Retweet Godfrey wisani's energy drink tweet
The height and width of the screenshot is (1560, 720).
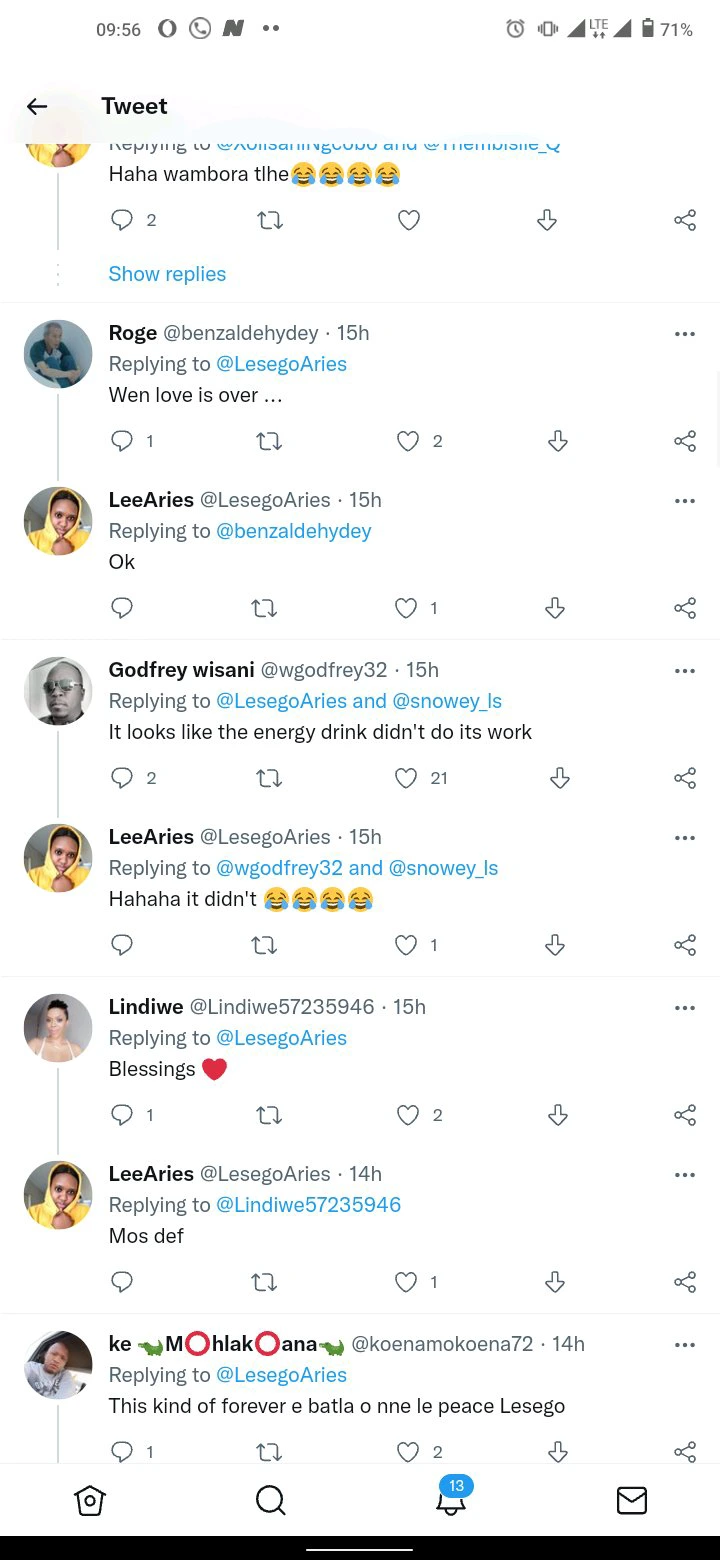(x=269, y=778)
